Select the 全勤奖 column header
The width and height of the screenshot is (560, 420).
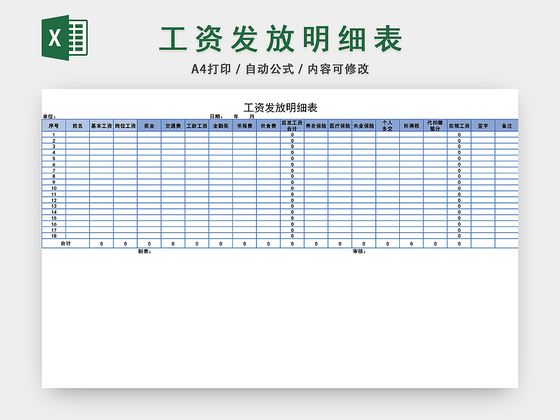tap(221, 126)
